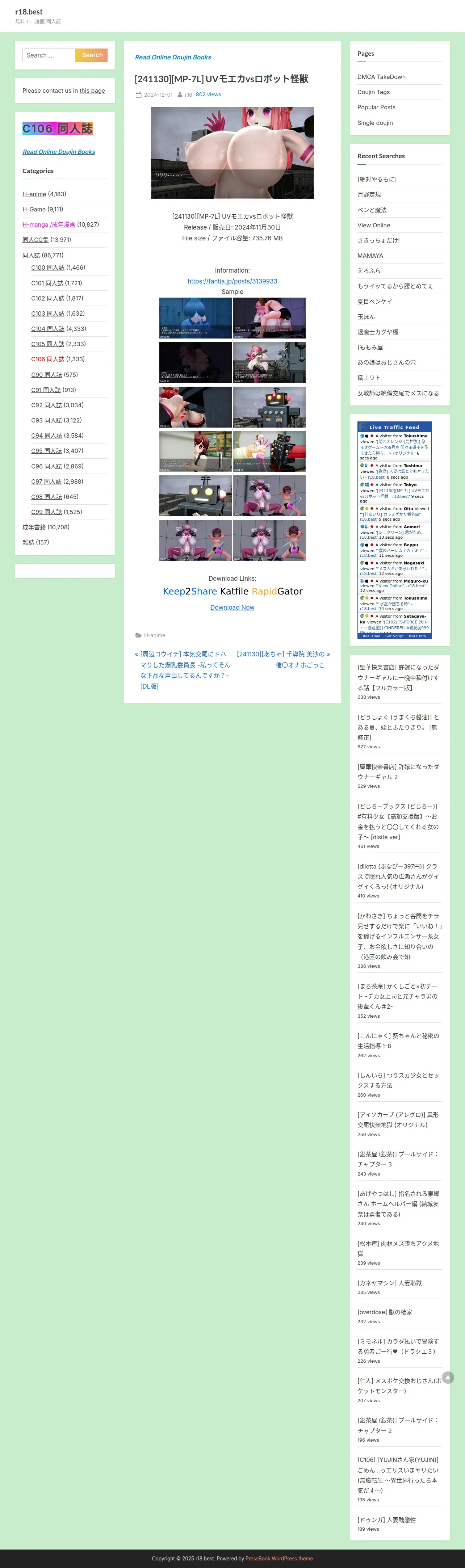Click the author icon next to r18
The width and height of the screenshot is (465, 1568).
coord(180,95)
